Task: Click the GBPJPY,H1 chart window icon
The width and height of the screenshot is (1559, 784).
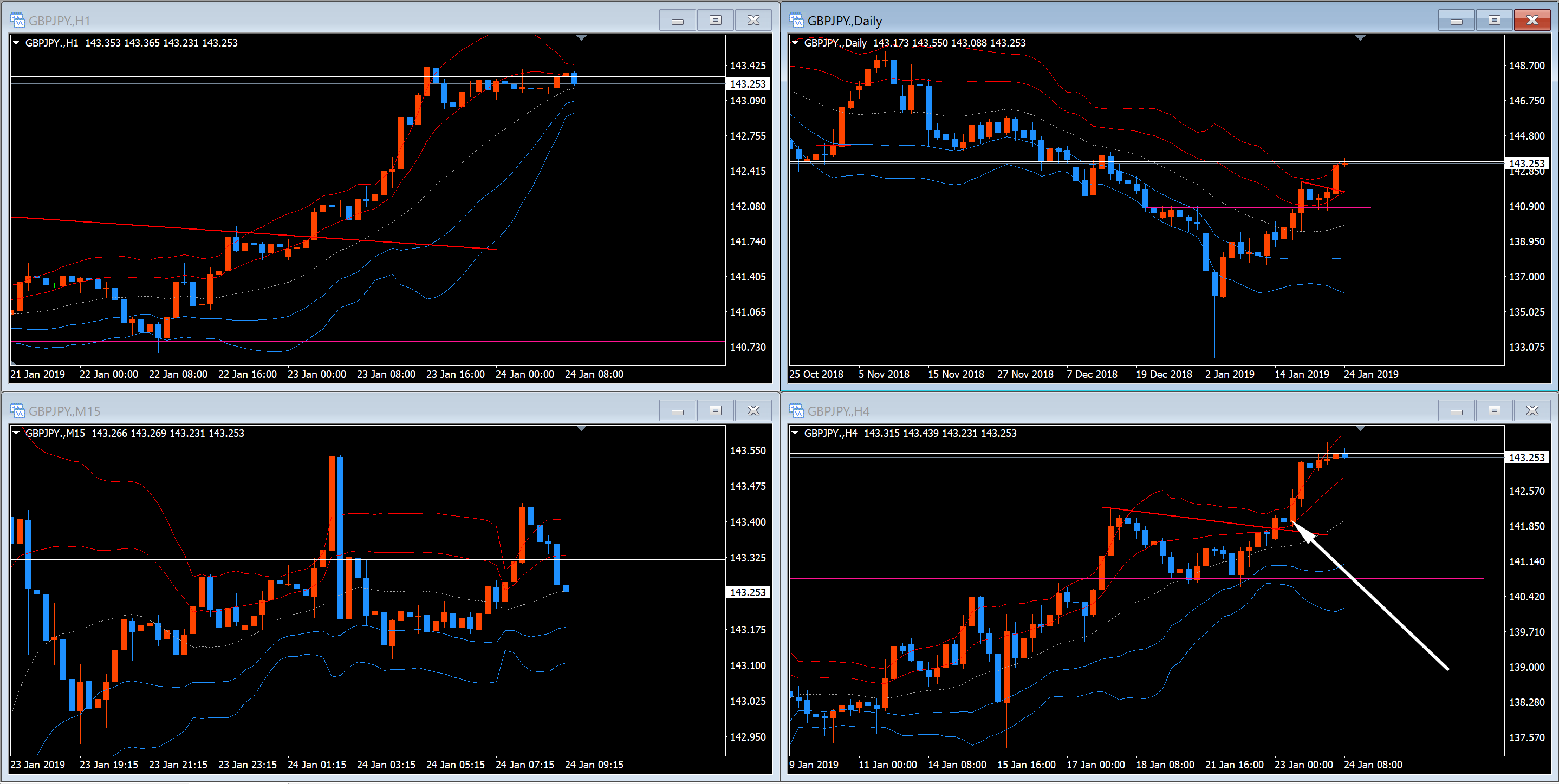Action: [x=17, y=21]
